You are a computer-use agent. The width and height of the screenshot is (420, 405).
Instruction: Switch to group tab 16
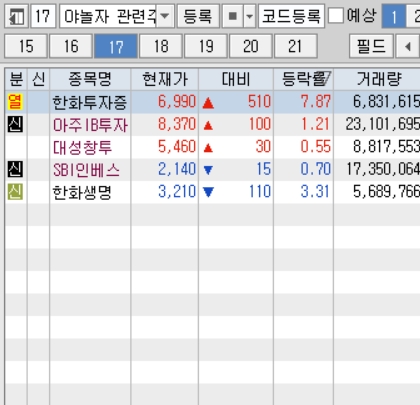point(71,46)
